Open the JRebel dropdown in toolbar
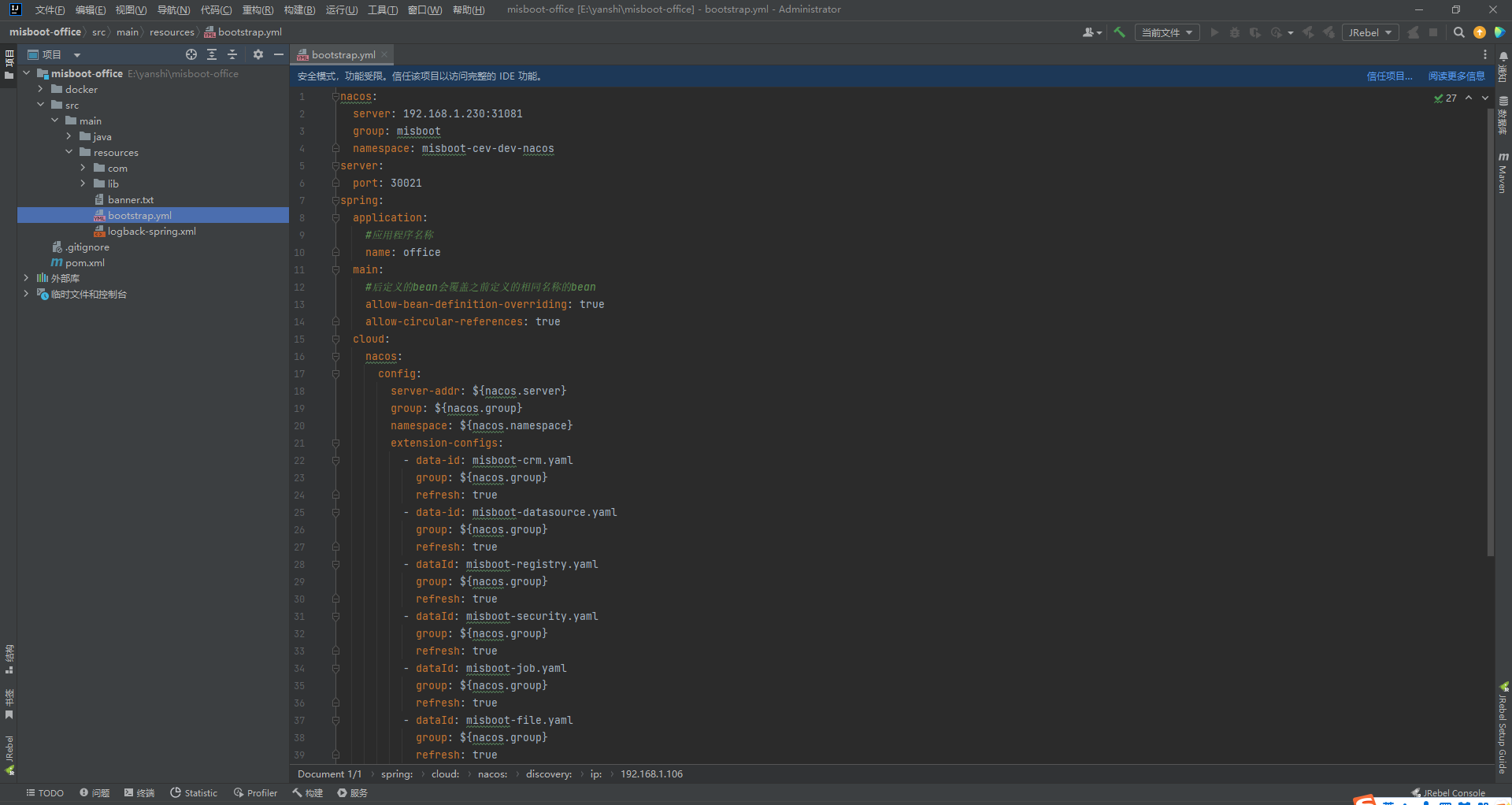The width and height of the screenshot is (1512, 805). [x=1370, y=32]
